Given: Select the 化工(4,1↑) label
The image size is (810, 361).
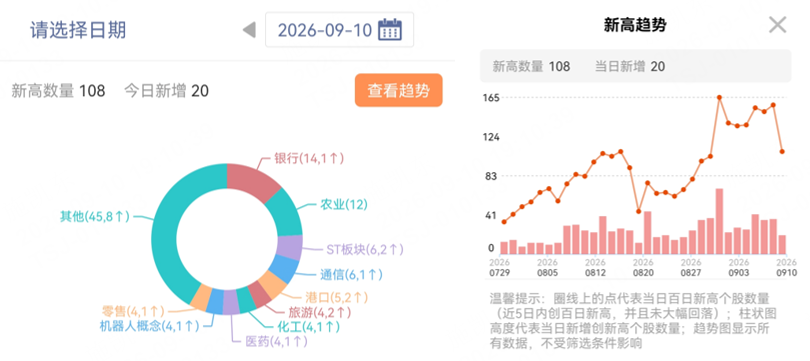Looking at the screenshot, I should pyautogui.click(x=309, y=326).
